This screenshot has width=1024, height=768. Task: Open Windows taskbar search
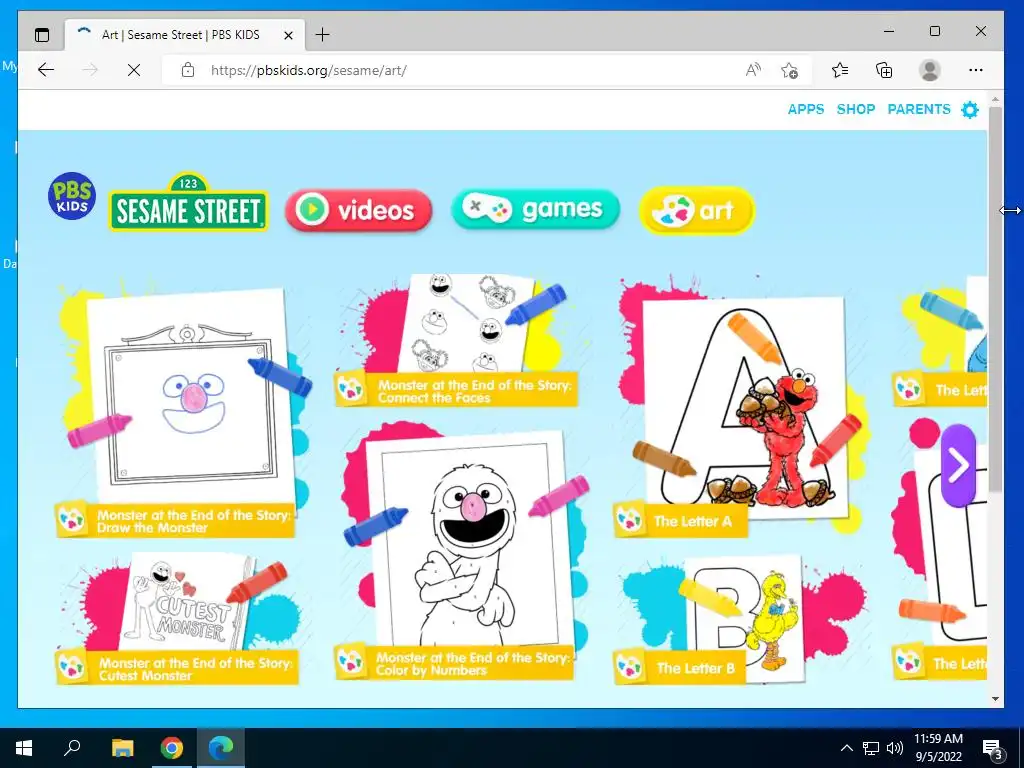[72, 748]
